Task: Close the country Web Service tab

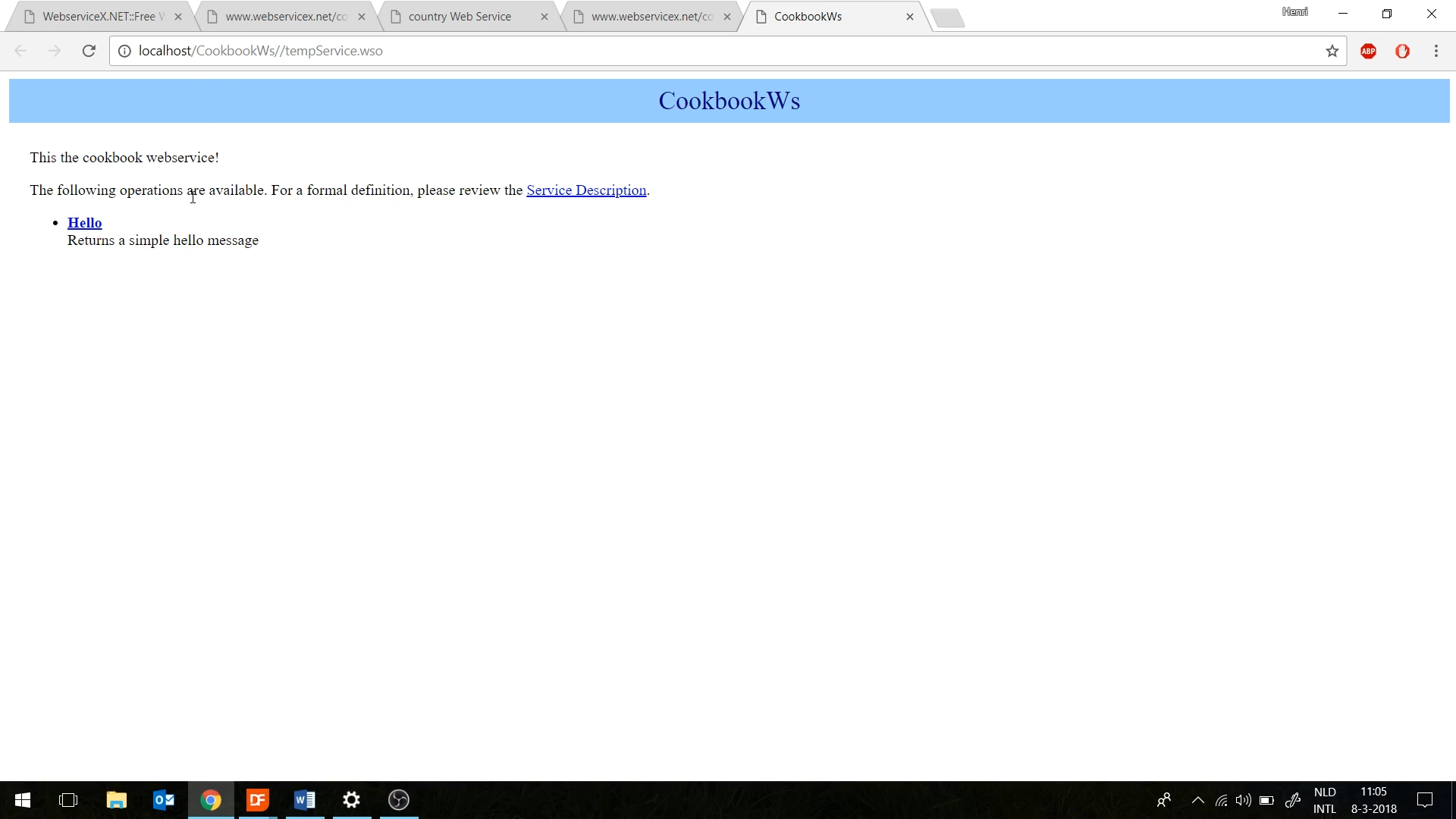Action: (x=544, y=17)
